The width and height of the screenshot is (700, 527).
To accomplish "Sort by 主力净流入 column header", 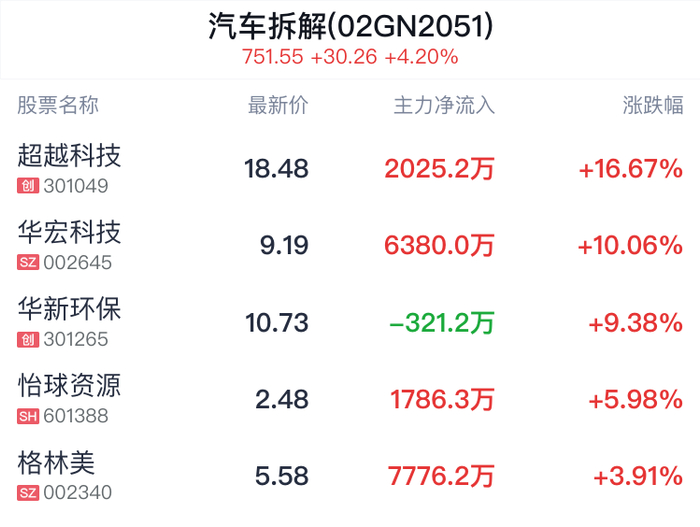I will [x=445, y=106].
